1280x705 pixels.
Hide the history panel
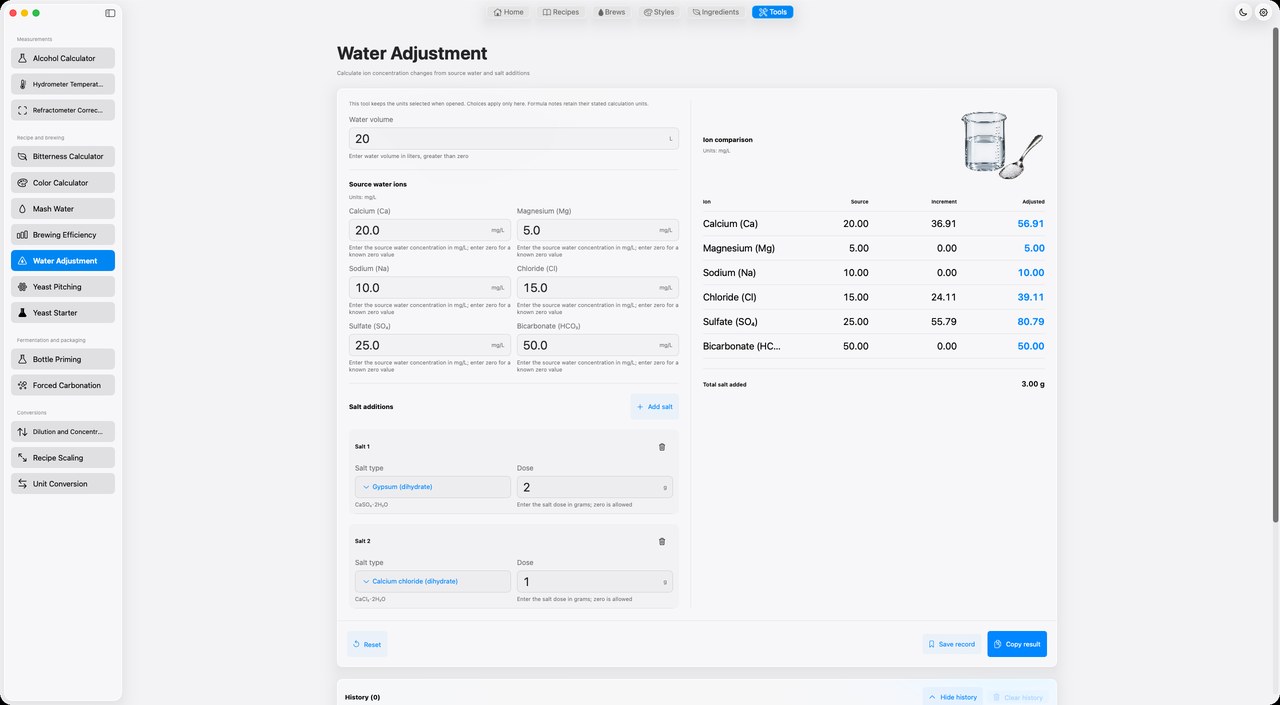(952, 697)
